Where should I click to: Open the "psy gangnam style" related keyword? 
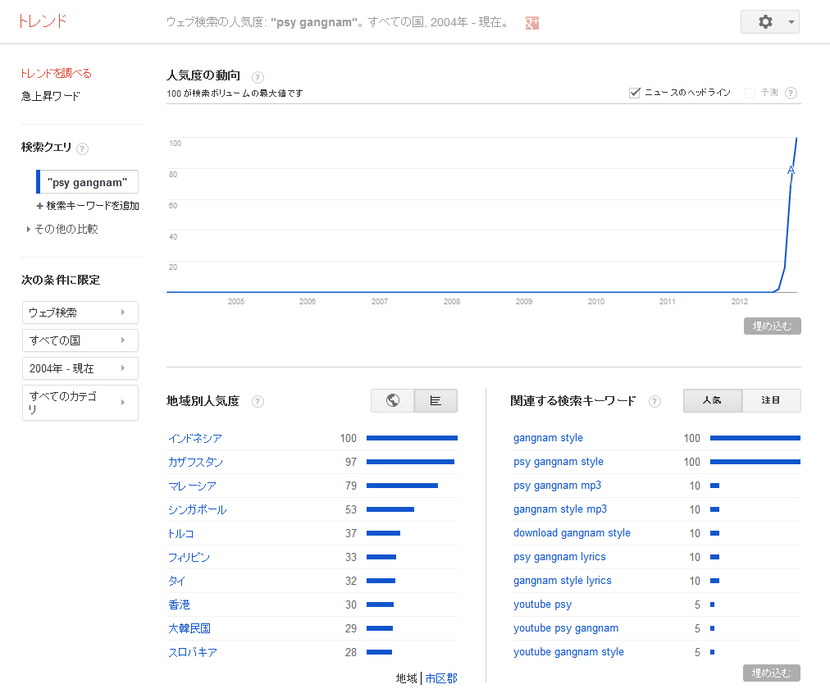click(558, 461)
